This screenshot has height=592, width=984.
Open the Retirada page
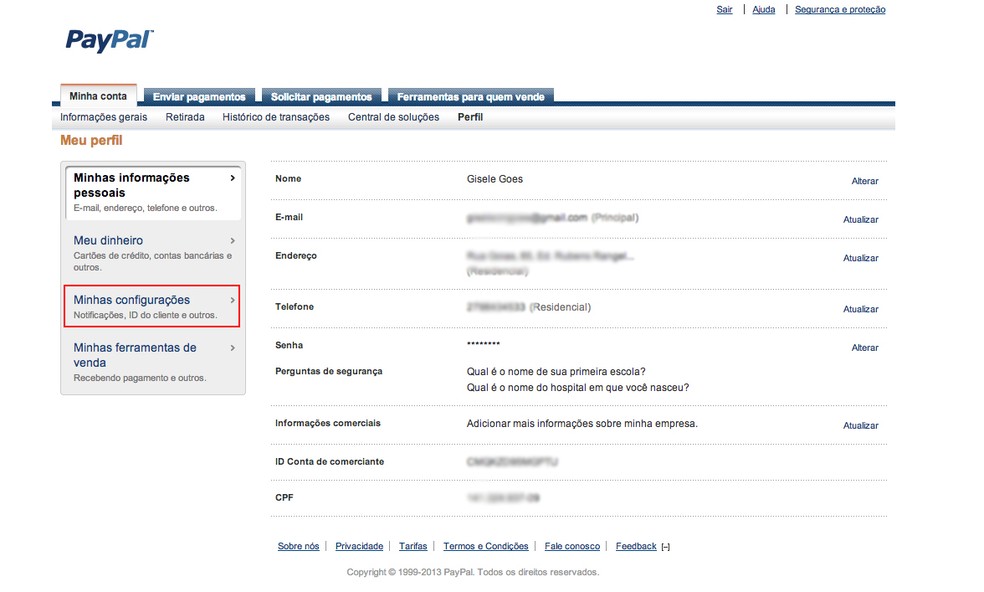(x=184, y=116)
